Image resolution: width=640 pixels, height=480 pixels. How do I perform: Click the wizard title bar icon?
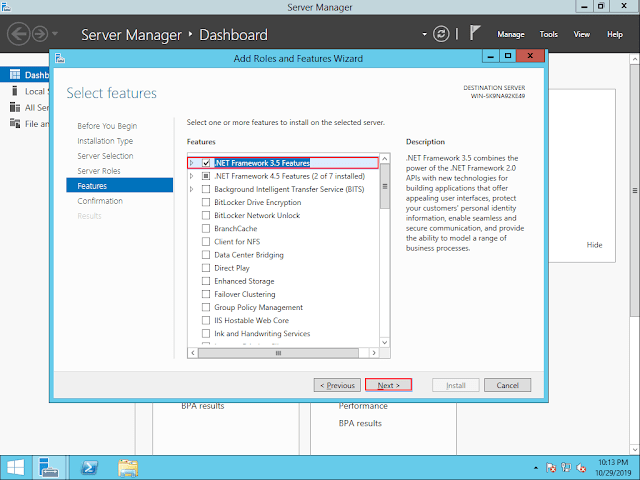click(x=60, y=58)
